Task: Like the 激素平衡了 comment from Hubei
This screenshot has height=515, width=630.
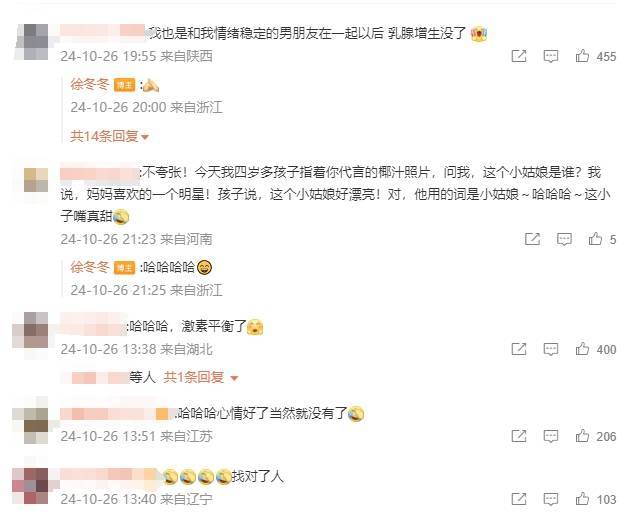Action: point(582,349)
